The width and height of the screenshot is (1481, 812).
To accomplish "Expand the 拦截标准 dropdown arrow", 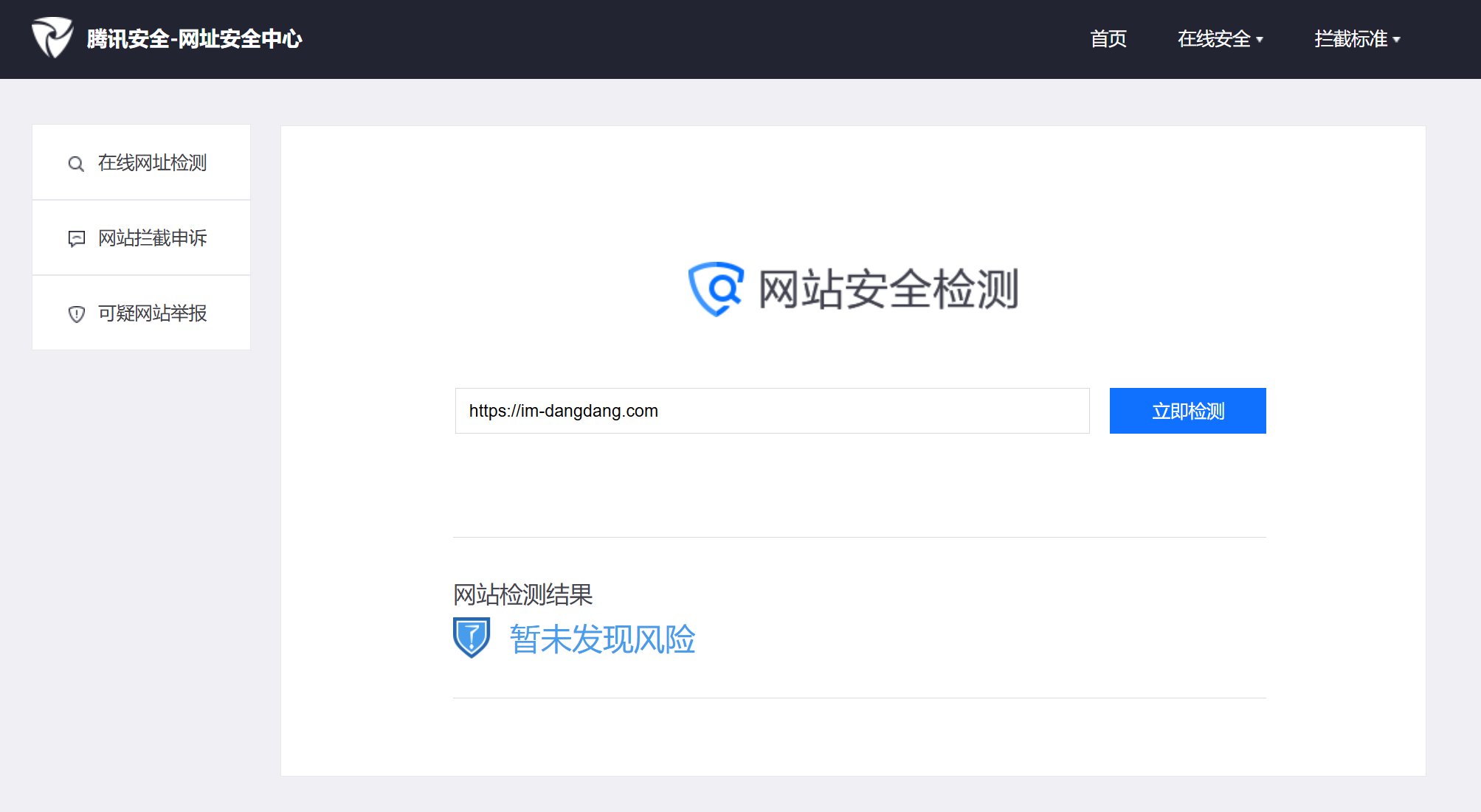I will [1396, 40].
